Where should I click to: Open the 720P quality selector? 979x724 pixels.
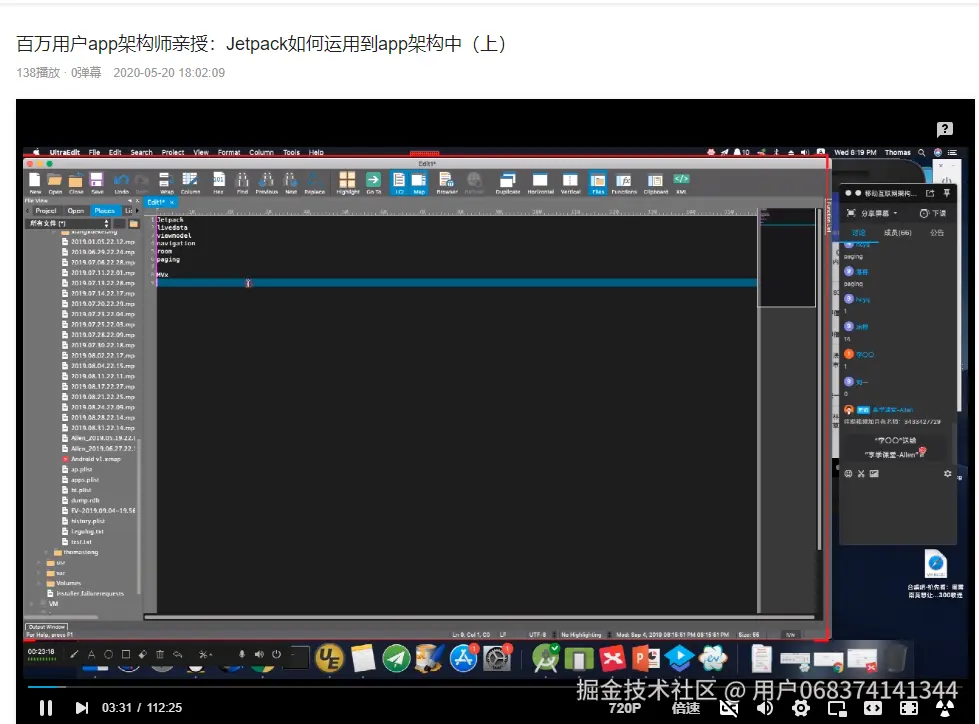click(x=624, y=708)
